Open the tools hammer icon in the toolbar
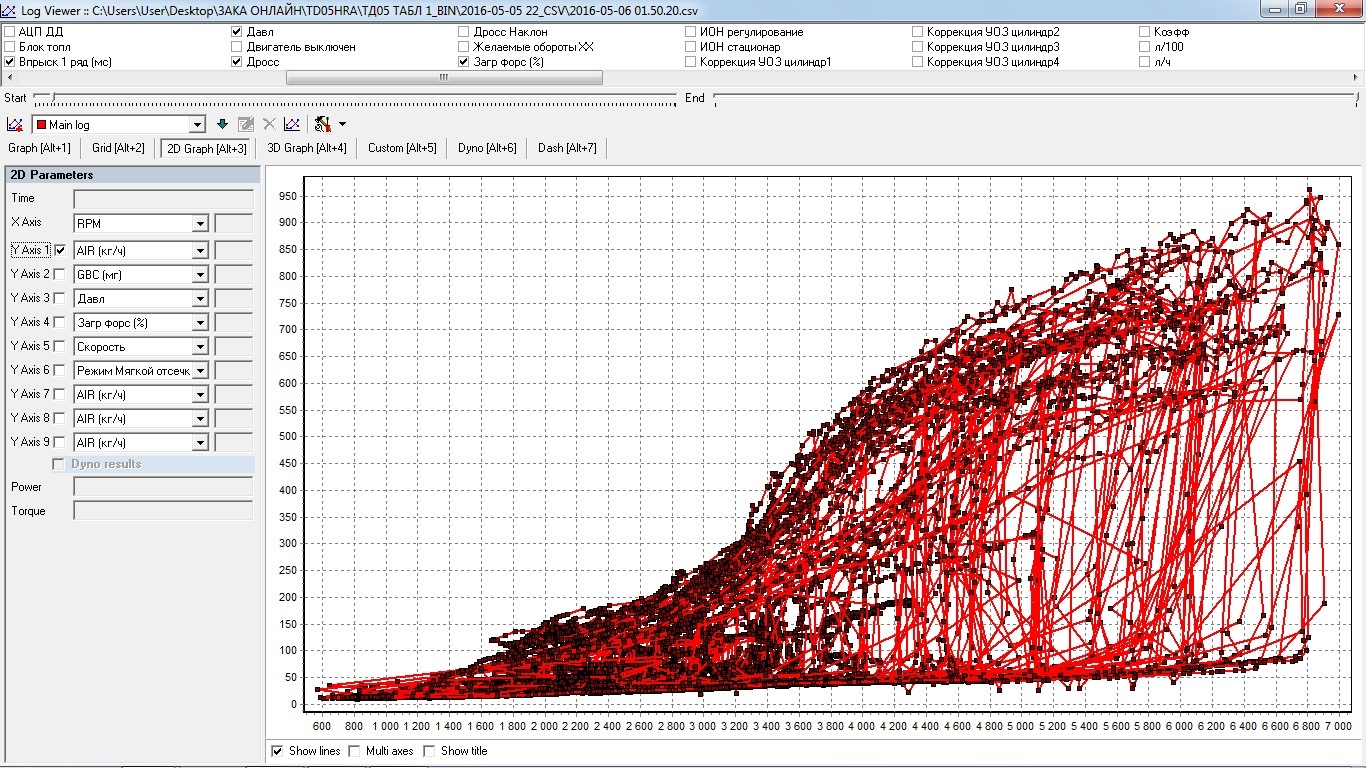 tap(322, 124)
